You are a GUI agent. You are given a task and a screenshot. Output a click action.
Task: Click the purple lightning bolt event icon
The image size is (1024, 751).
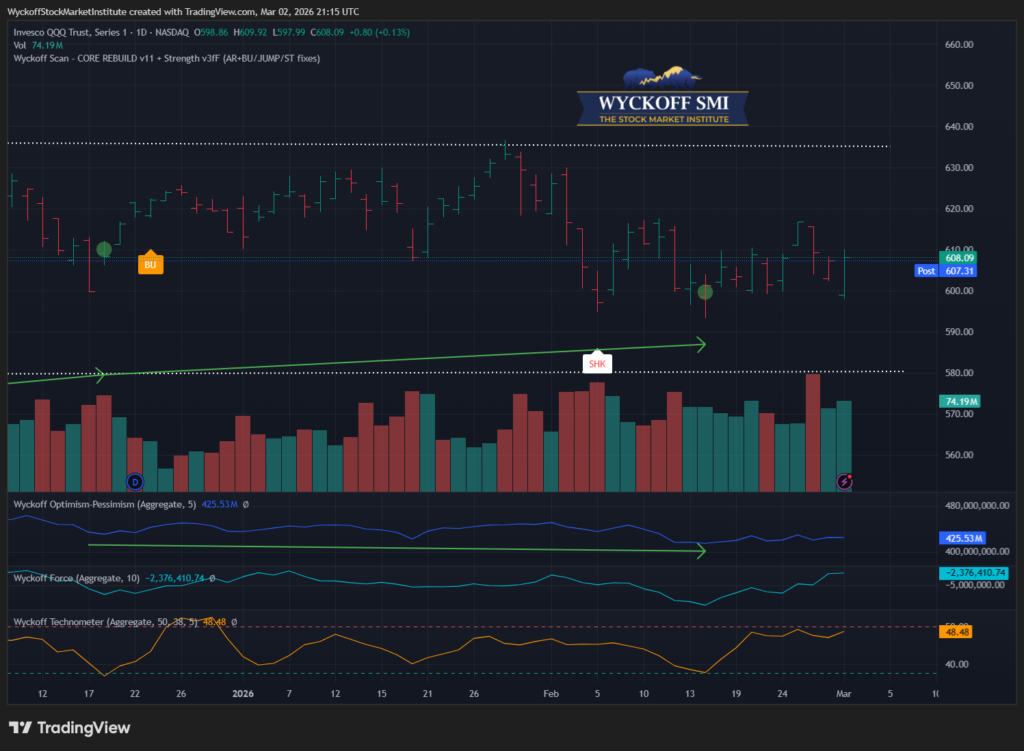[x=845, y=482]
